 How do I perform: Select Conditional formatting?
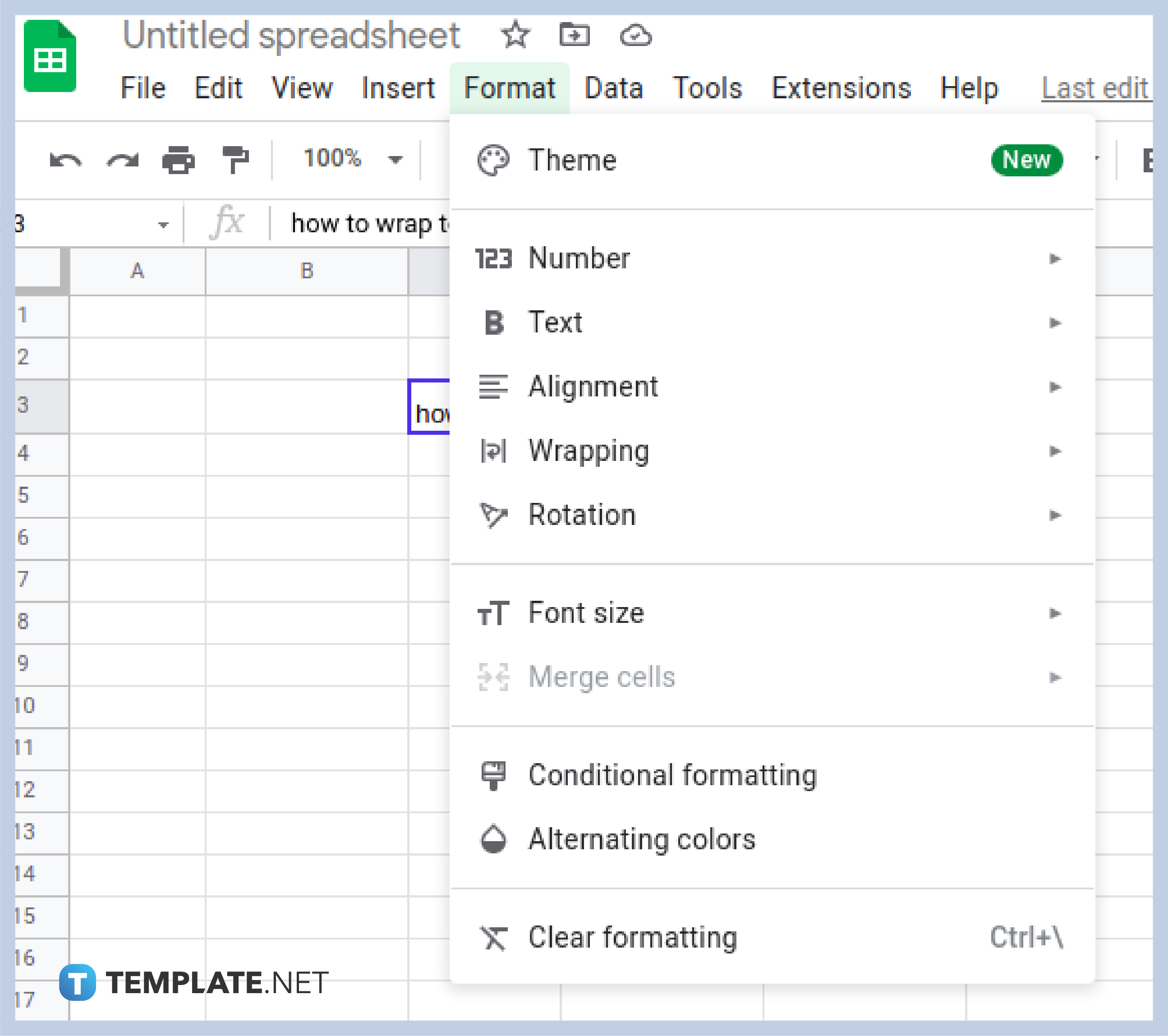[672, 775]
